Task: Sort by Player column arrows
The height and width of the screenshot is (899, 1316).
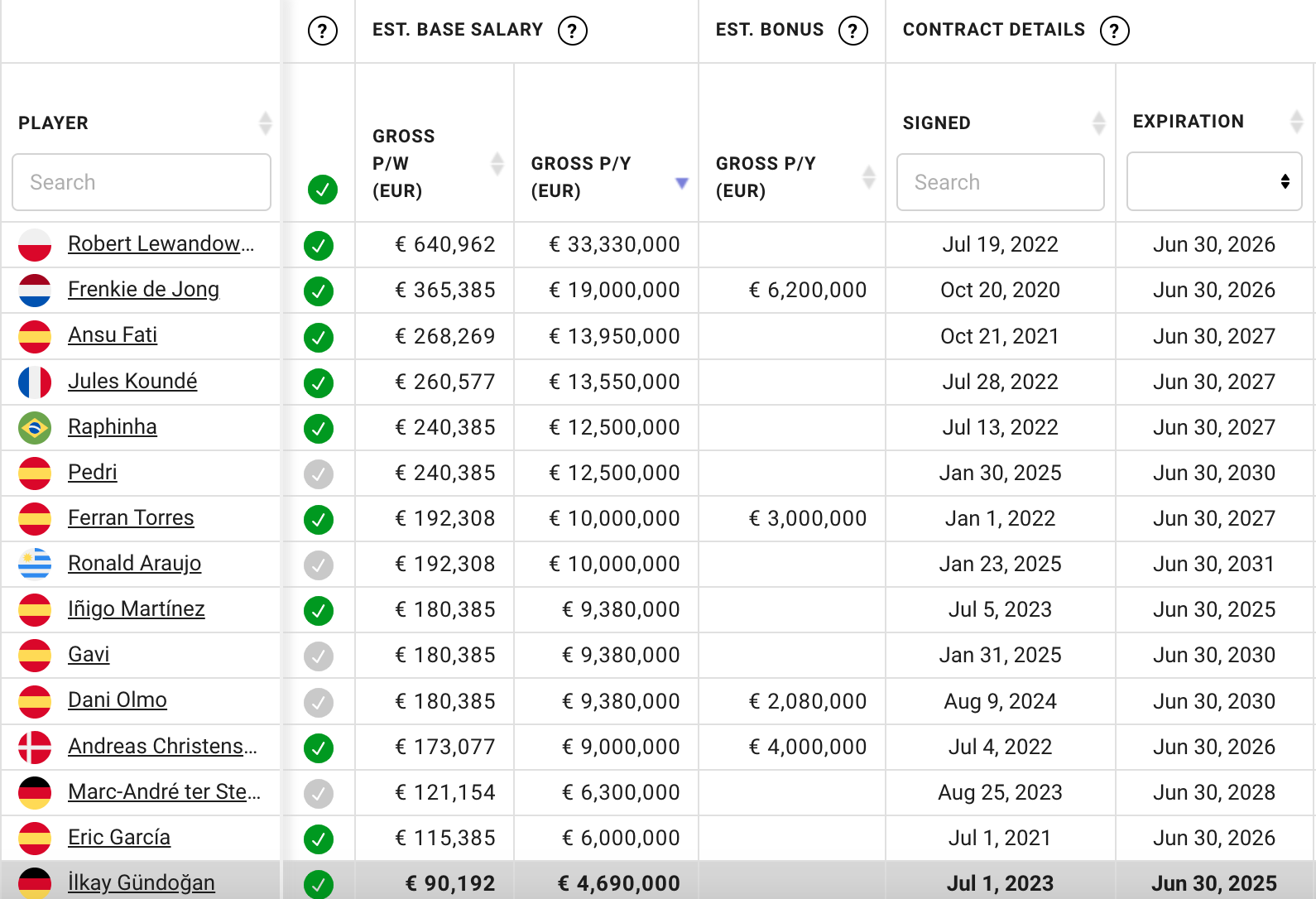Action: pos(265,123)
